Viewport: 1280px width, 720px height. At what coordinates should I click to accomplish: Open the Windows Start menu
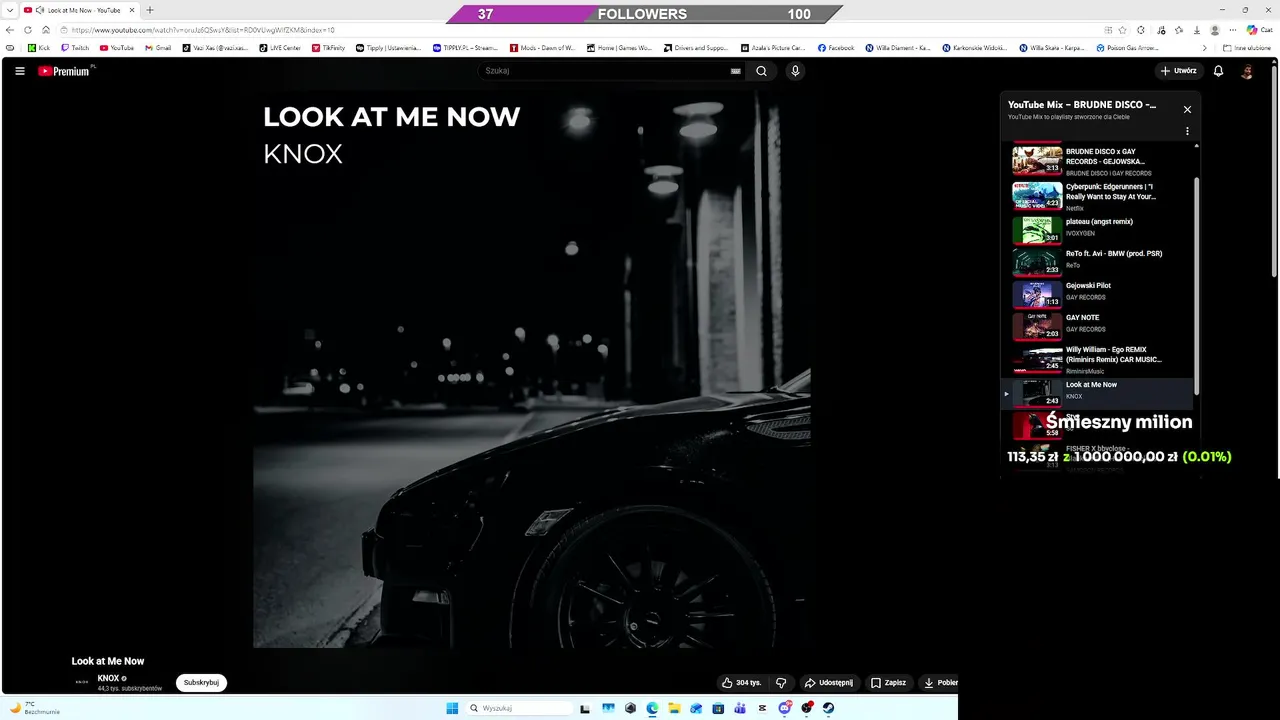[452, 708]
